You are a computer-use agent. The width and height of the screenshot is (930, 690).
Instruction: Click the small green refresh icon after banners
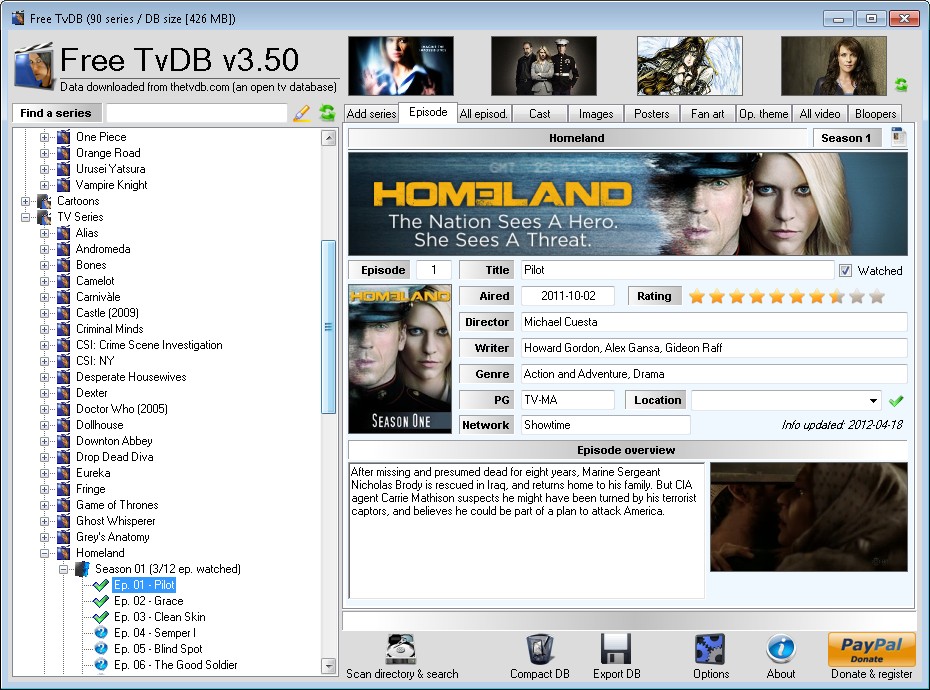click(901, 85)
